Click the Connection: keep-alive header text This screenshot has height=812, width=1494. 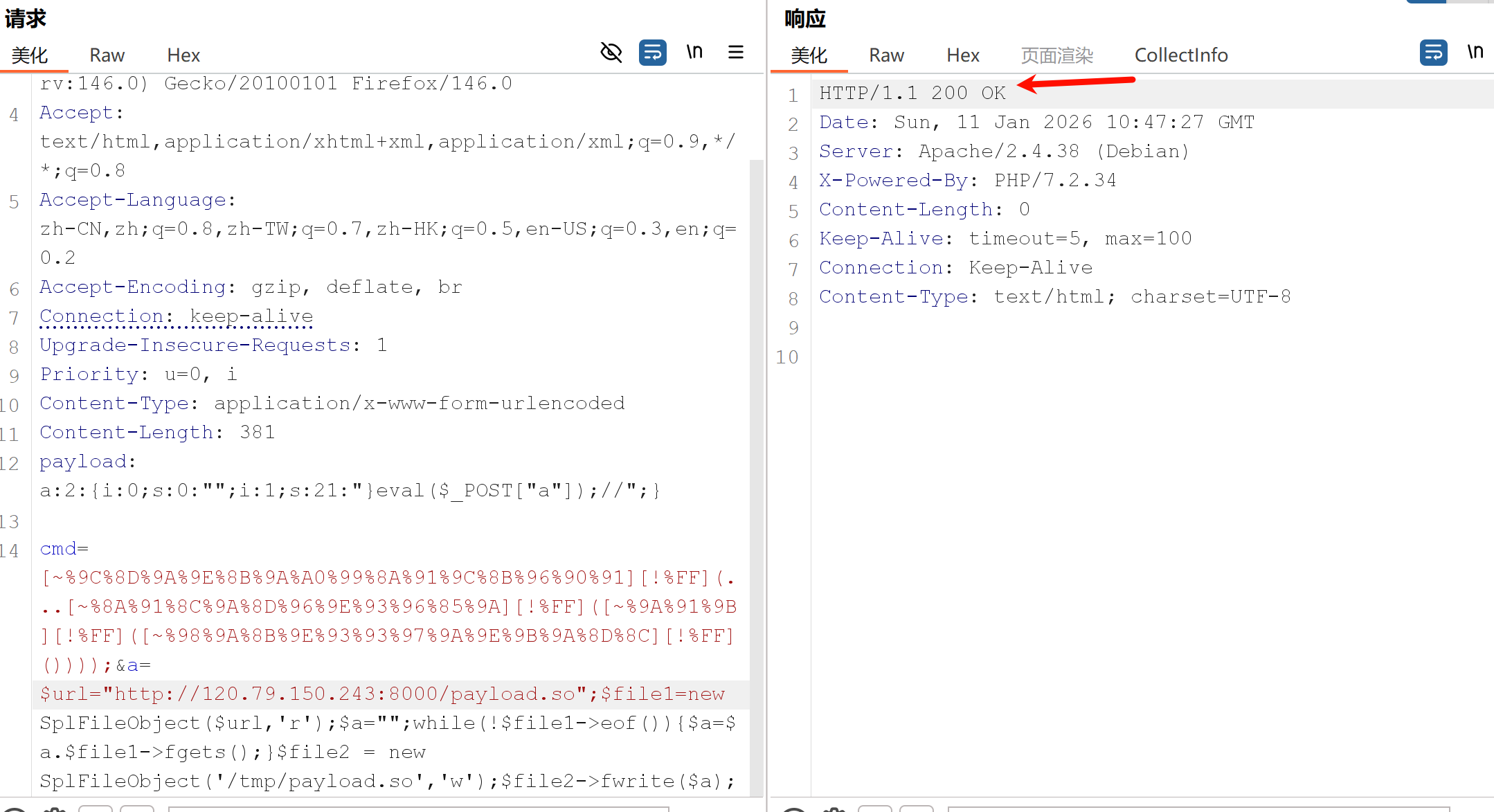176,316
